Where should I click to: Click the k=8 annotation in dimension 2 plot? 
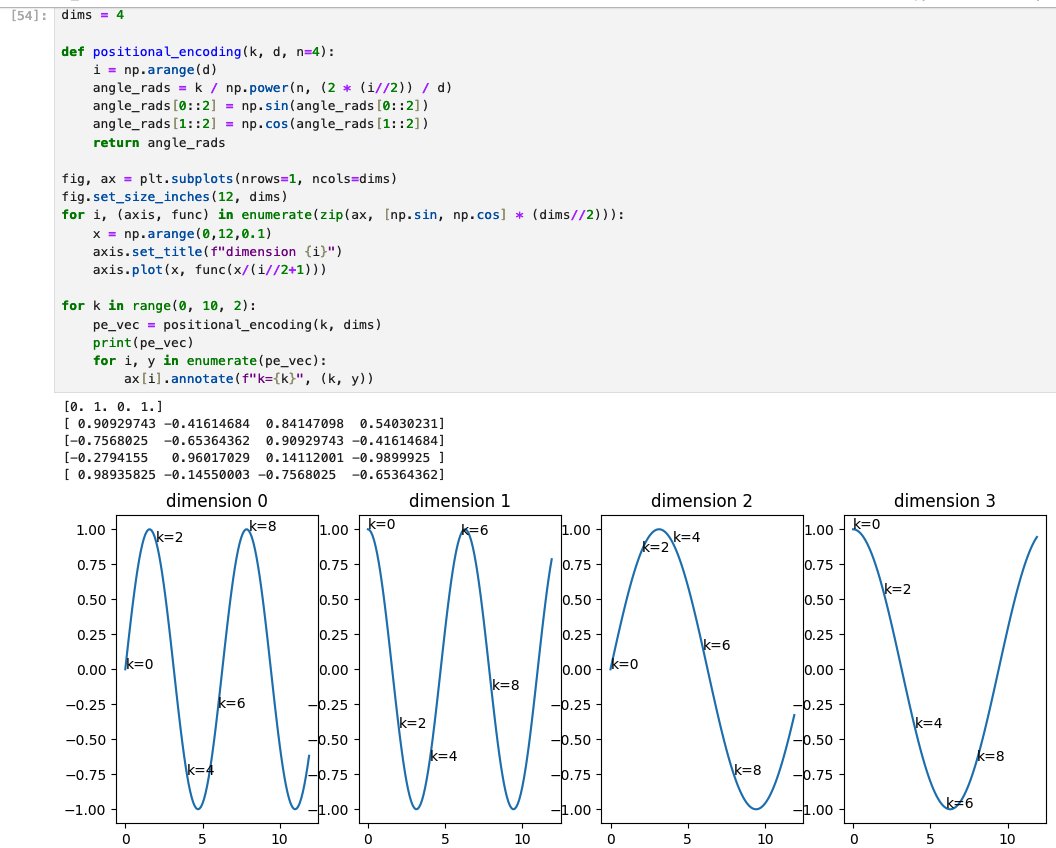click(748, 770)
